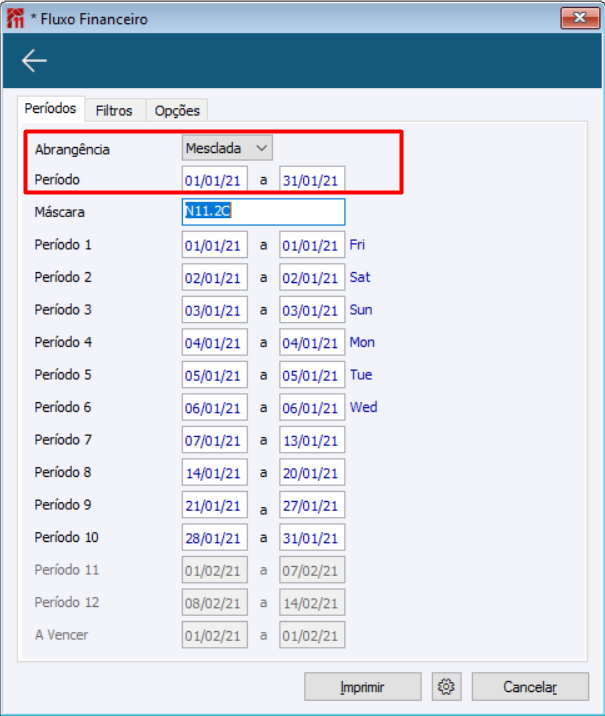Screen dimensions: 605x716
Task: Click the Período end date 31/01/21 field
Action: pyautogui.click(x=312, y=179)
